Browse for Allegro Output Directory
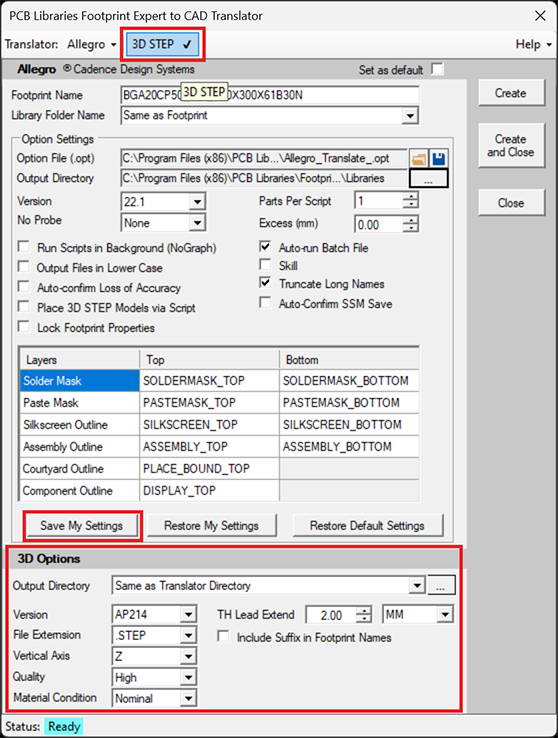 [x=429, y=179]
